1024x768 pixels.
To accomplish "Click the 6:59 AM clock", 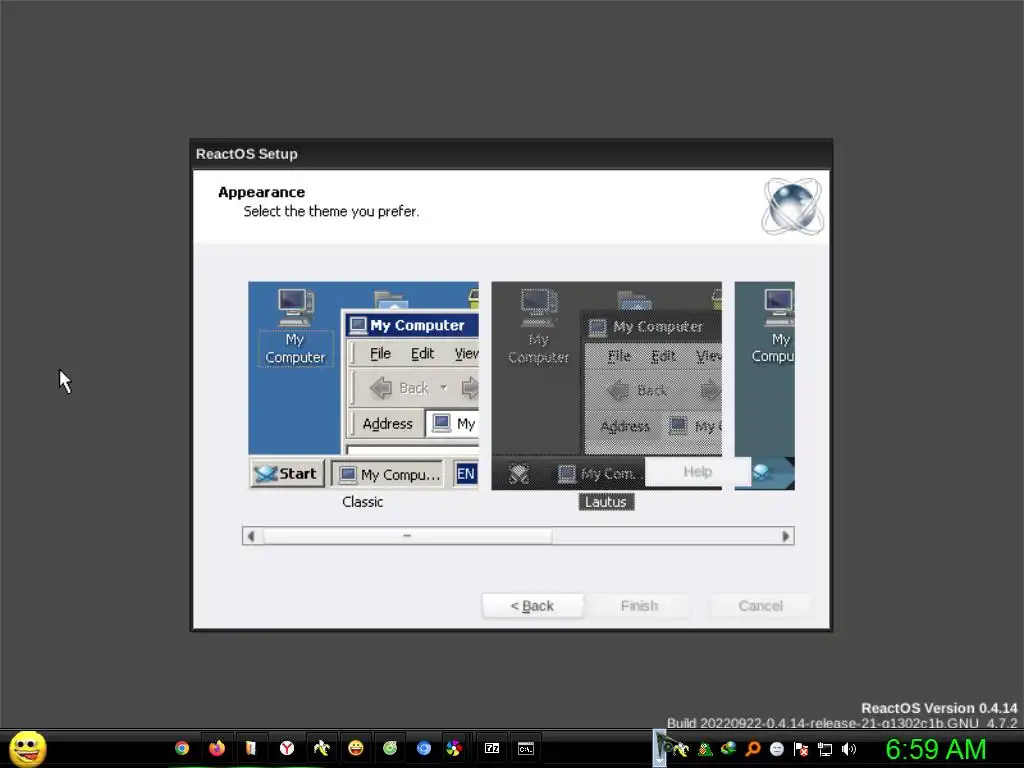I will 935,749.
